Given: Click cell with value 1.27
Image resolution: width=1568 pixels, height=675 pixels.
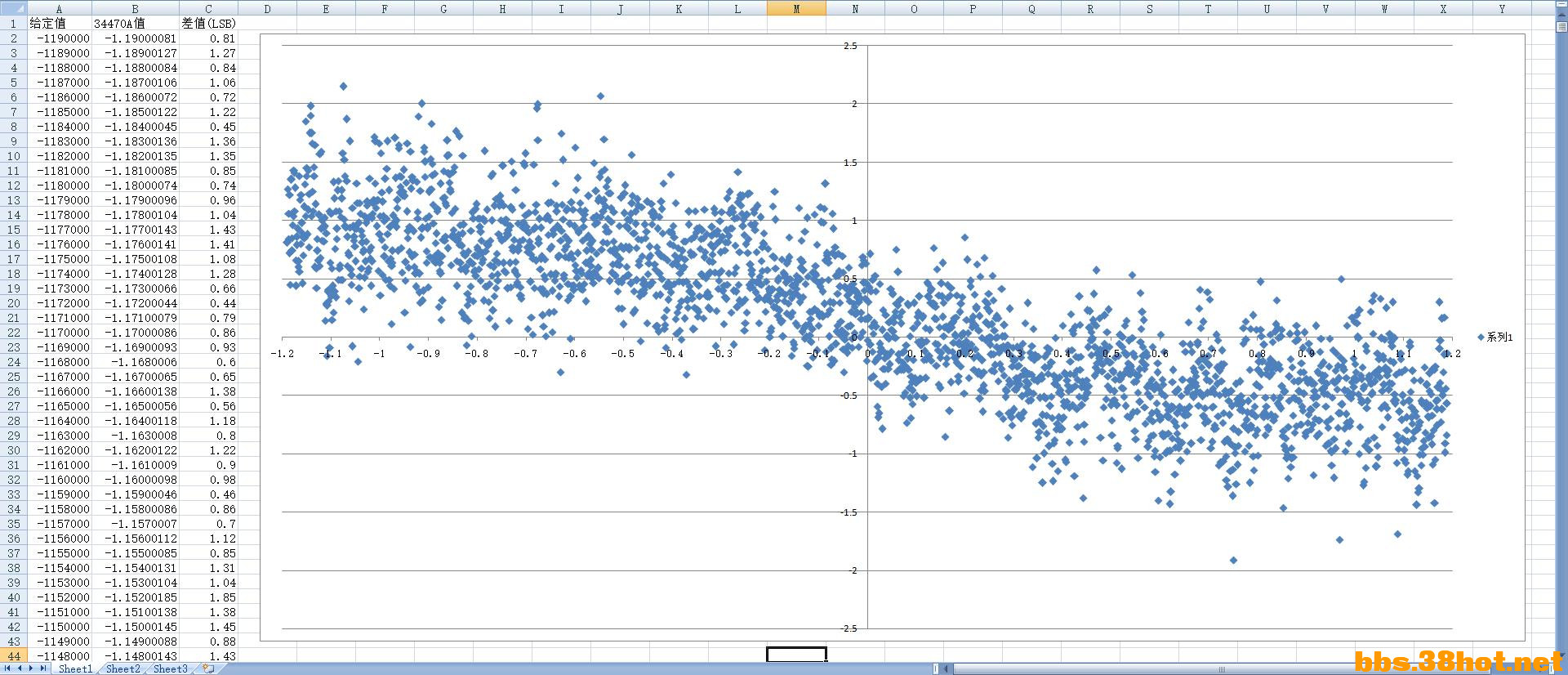Looking at the screenshot, I should (208, 53).
